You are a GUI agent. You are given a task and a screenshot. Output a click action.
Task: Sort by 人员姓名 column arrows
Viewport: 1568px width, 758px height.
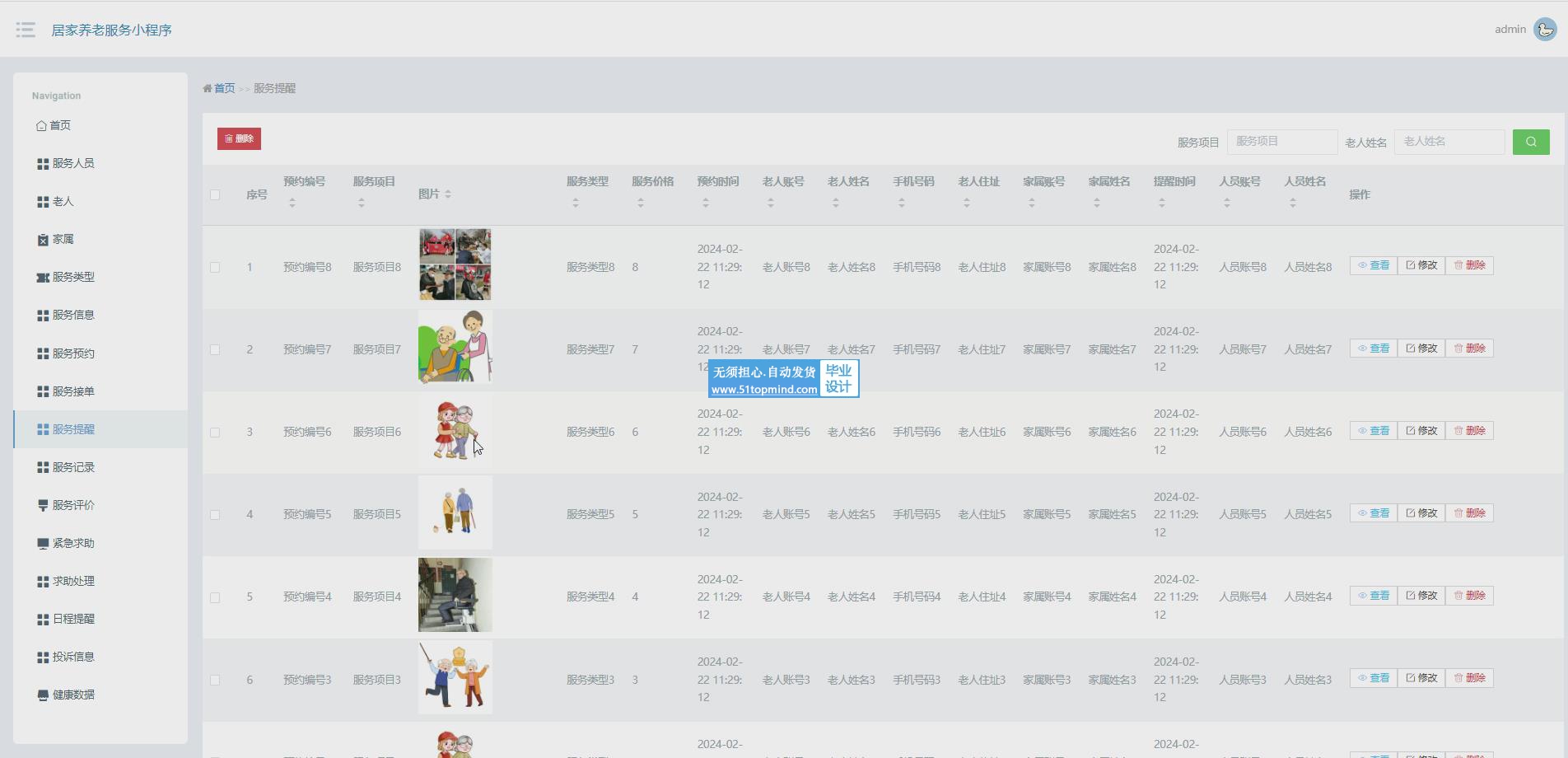(1293, 203)
